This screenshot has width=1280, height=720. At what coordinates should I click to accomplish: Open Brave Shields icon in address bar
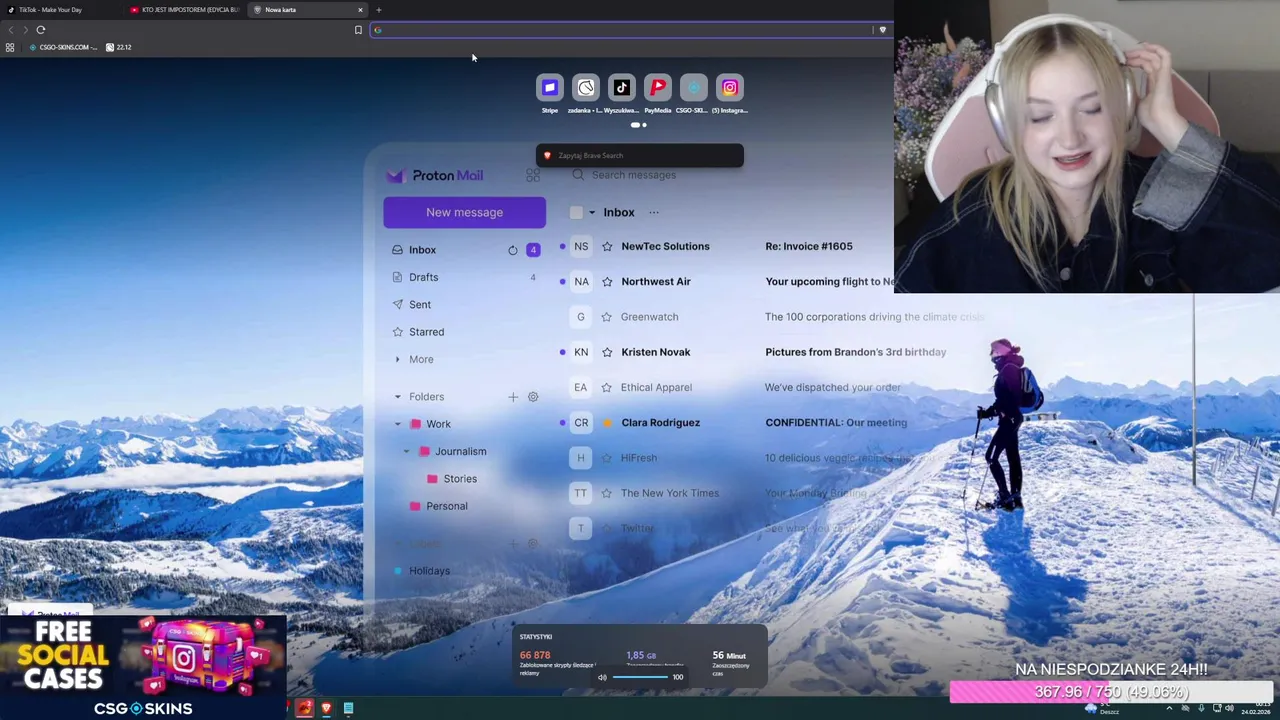(882, 30)
